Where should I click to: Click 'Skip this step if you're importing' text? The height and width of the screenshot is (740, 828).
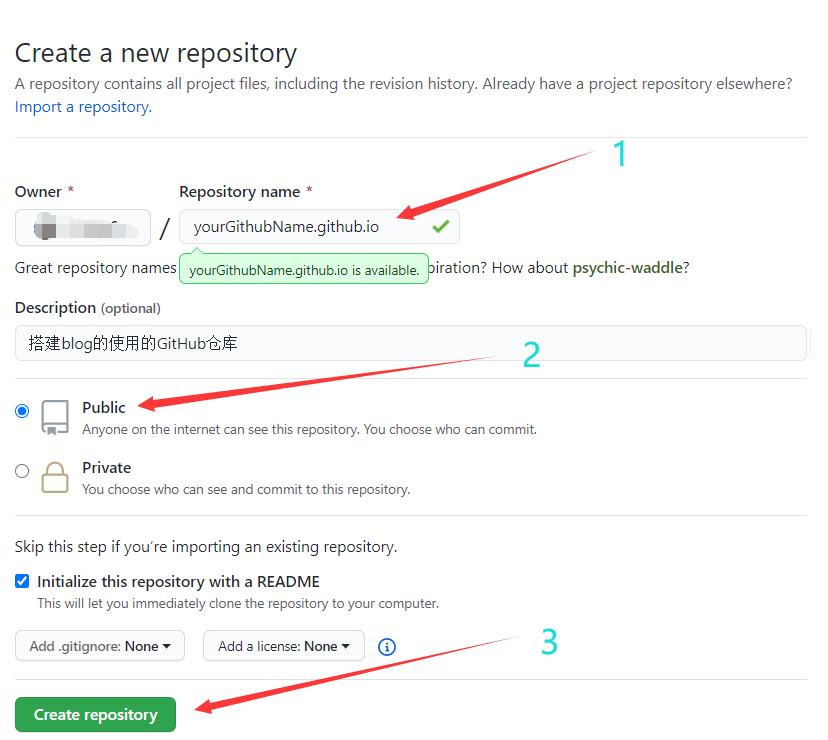click(x=206, y=547)
